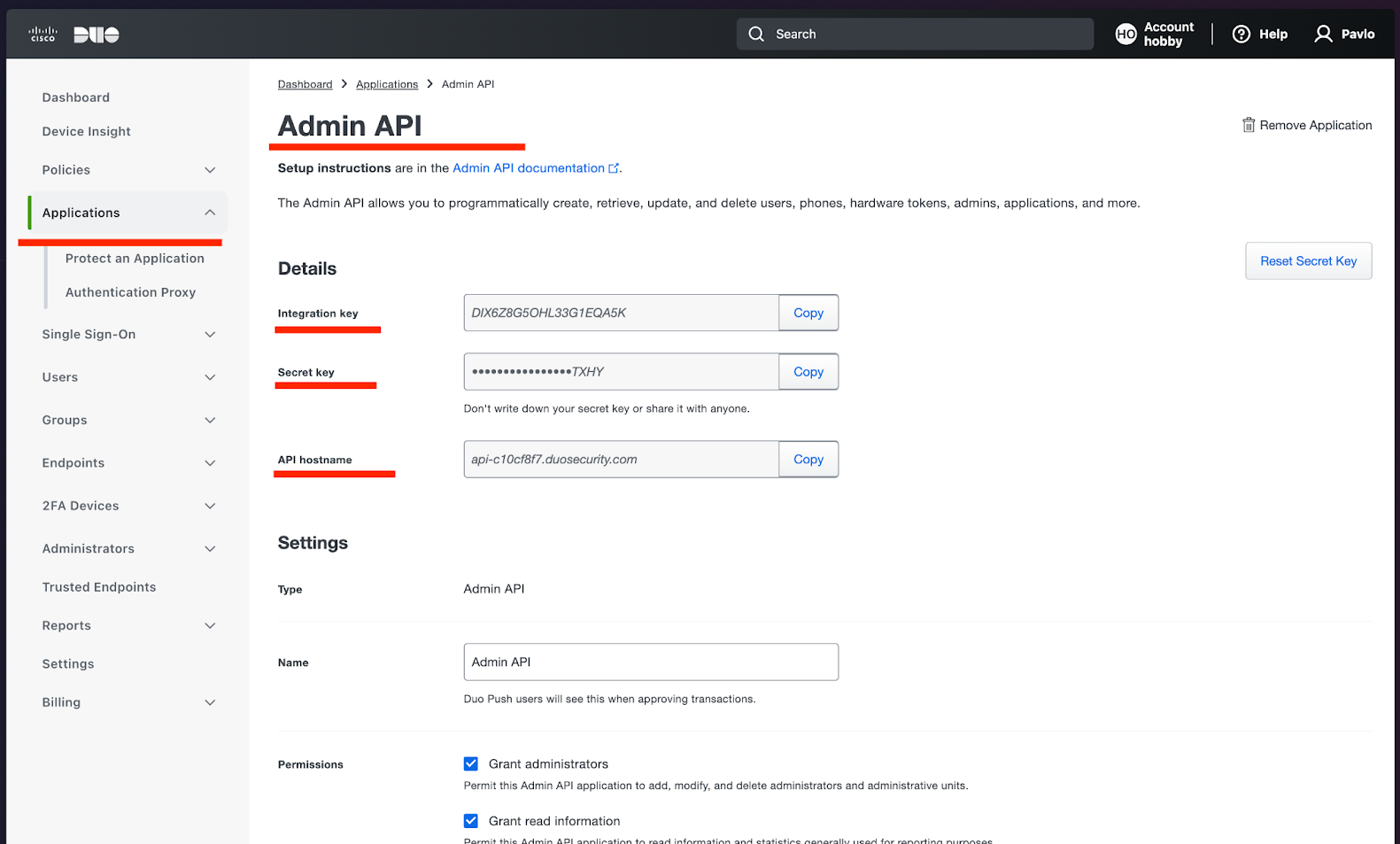Click the Pavlo user profile icon
Screen dimensions: 1400x844
[x=1323, y=34]
